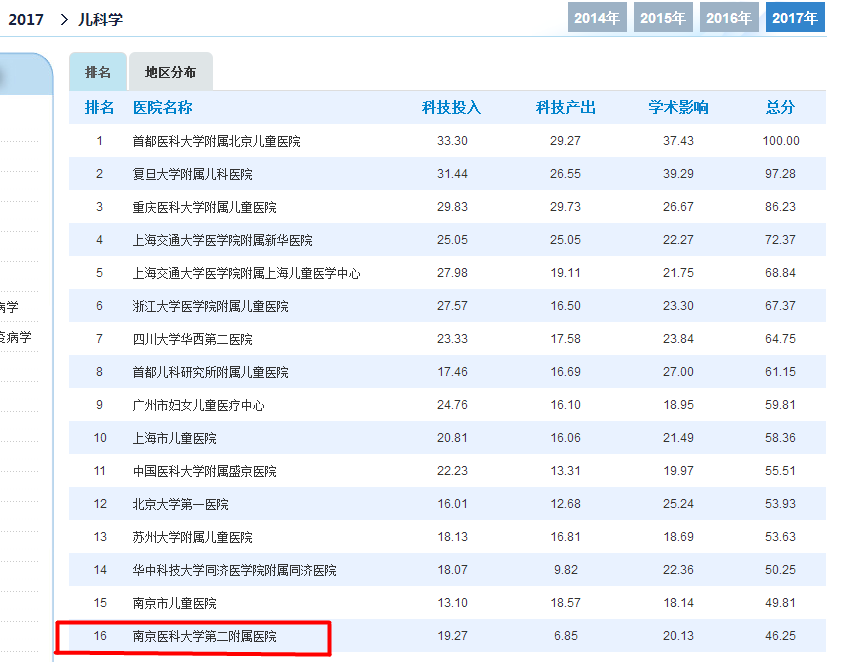Viewport: 846px width, 662px height.
Task: Select 华中科技大学同济医学院附属同济医院 row name
Action: point(235,570)
